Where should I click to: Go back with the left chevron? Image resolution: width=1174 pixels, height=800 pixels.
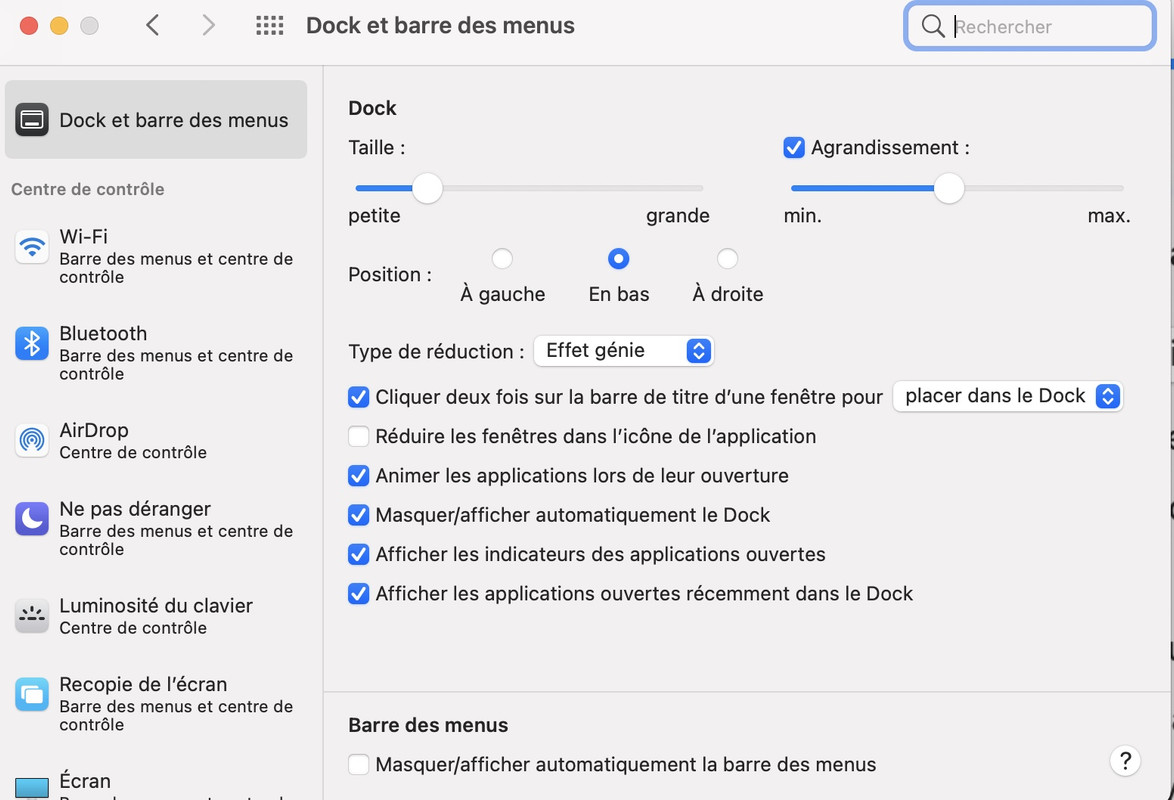153,26
